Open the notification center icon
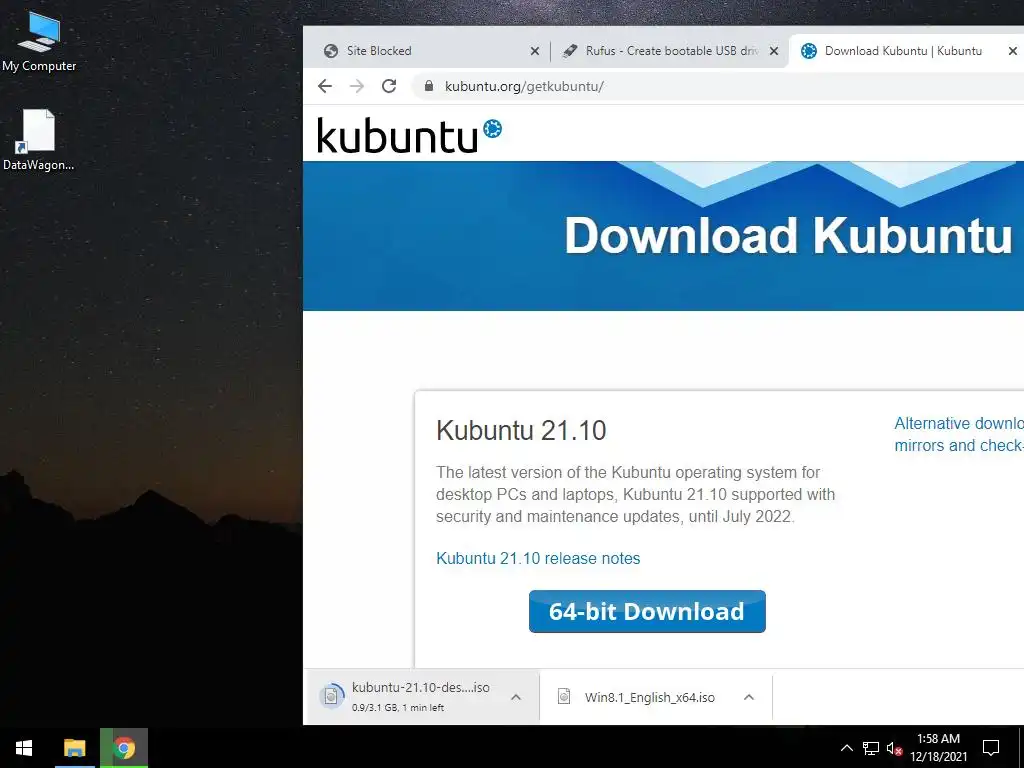This screenshot has height=768, width=1024. (991, 748)
